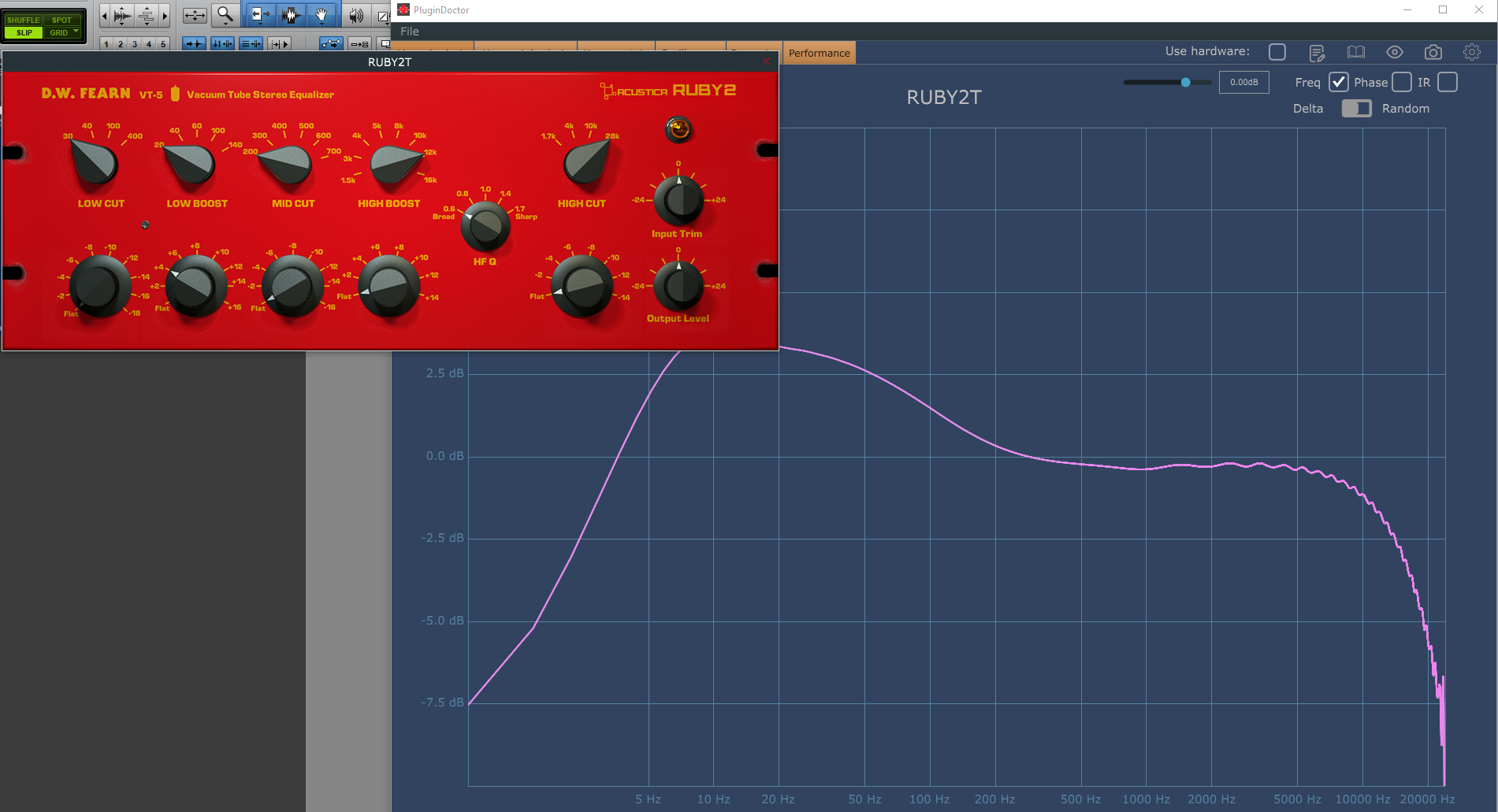Select zoom preset 4
Viewport: 1498px width, 812px height.
coord(149,44)
